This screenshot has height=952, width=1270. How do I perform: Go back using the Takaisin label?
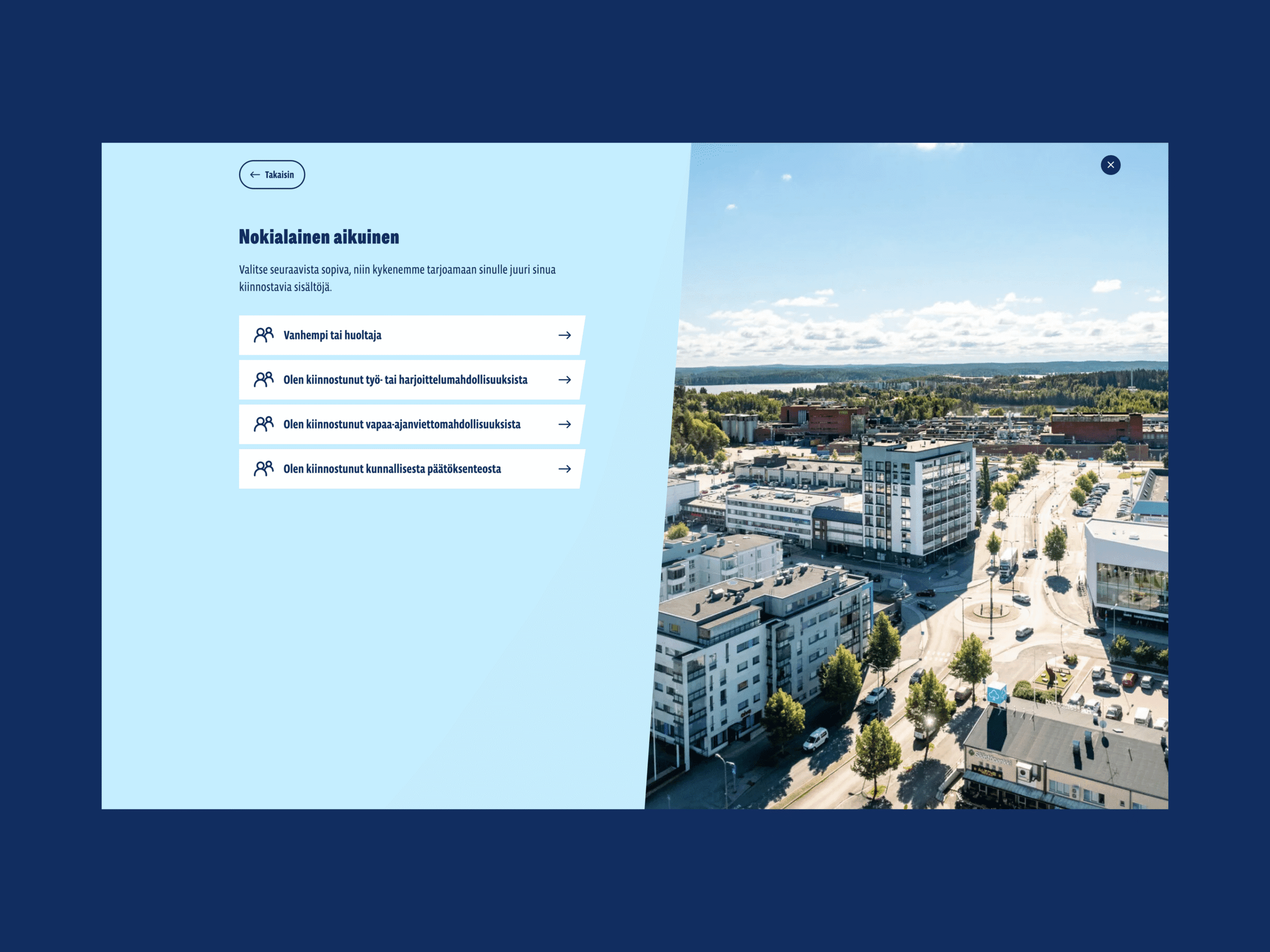[279, 175]
